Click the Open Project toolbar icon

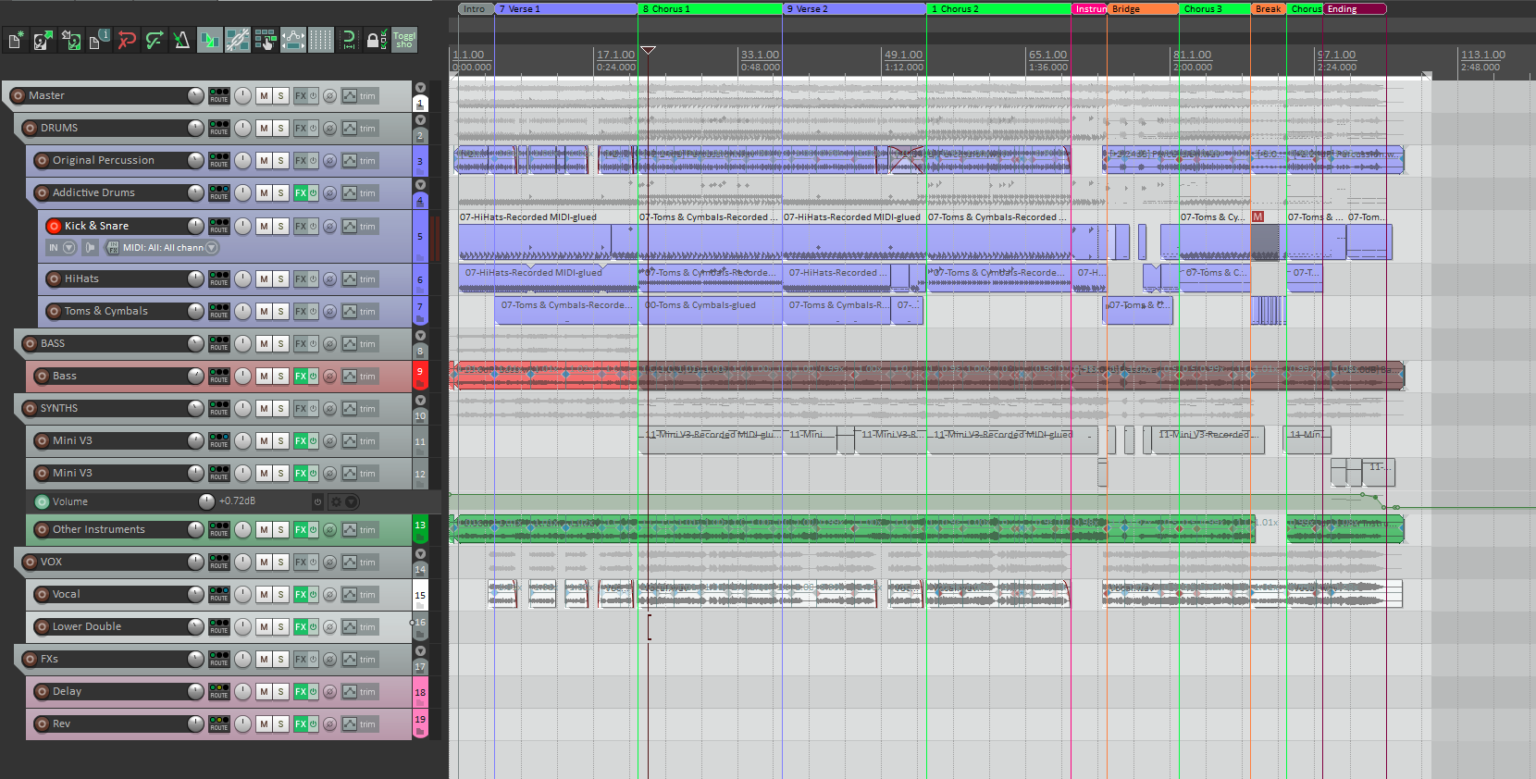coord(43,41)
